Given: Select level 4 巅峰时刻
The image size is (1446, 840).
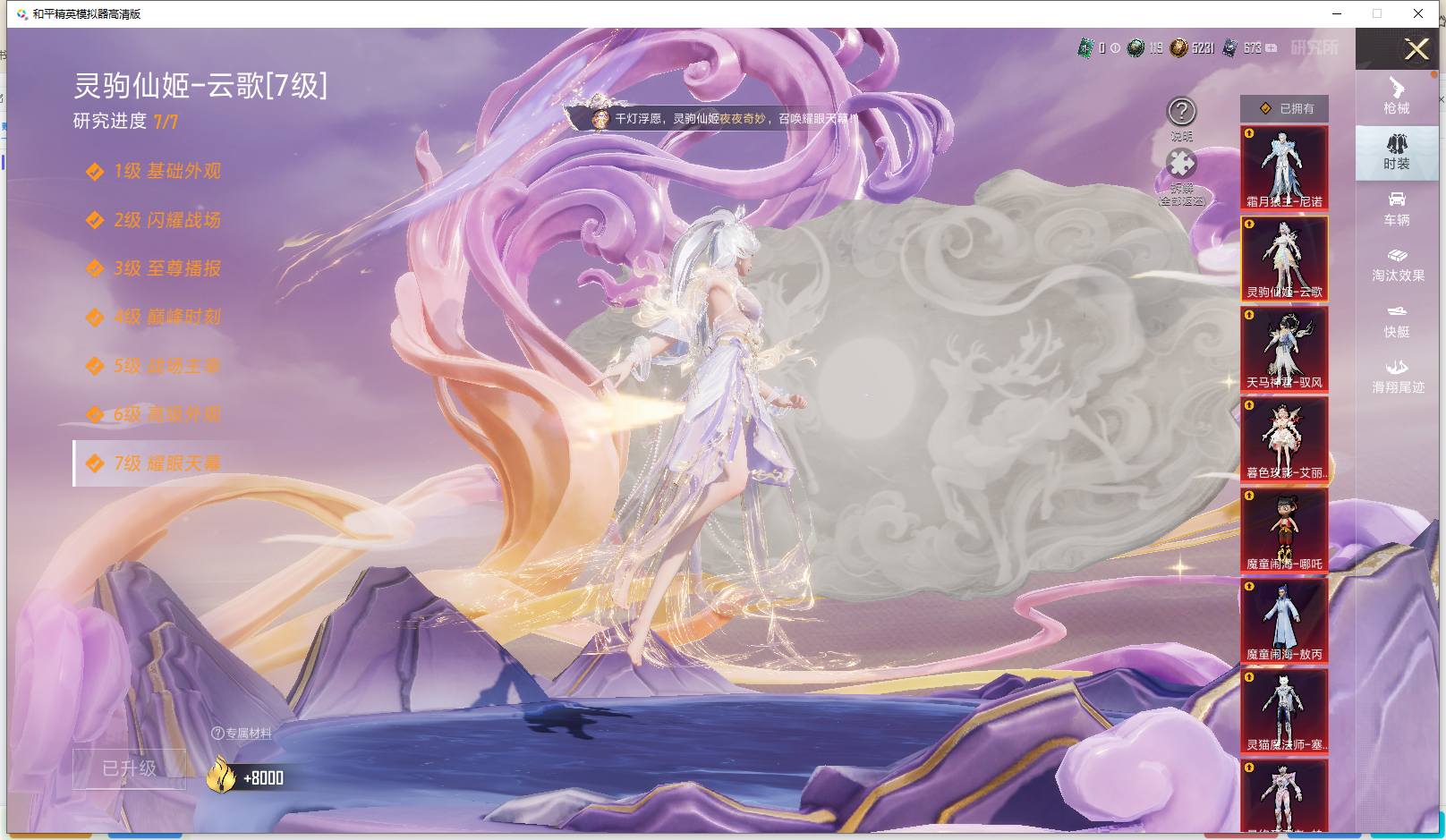Looking at the screenshot, I should click(x=154, y=317).
